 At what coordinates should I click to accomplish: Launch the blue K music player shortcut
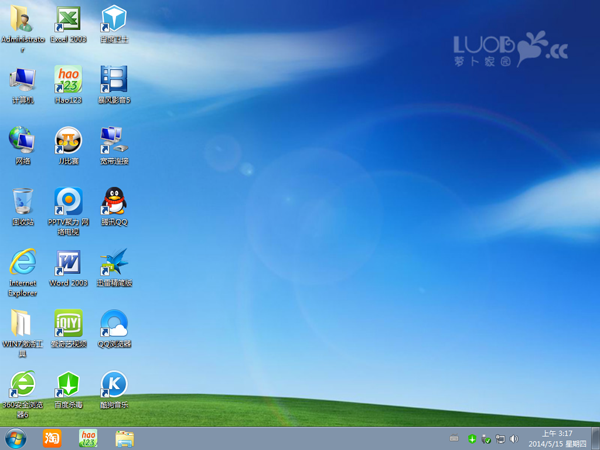[114, 383]
